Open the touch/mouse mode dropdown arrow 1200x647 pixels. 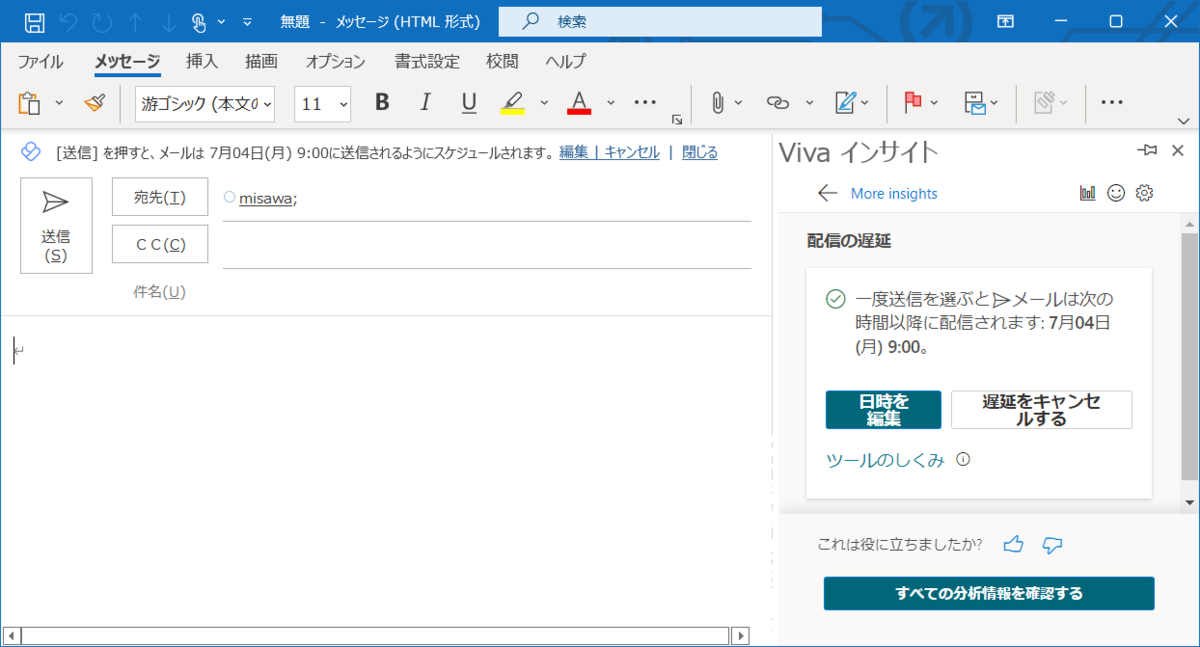coord(221,21)
